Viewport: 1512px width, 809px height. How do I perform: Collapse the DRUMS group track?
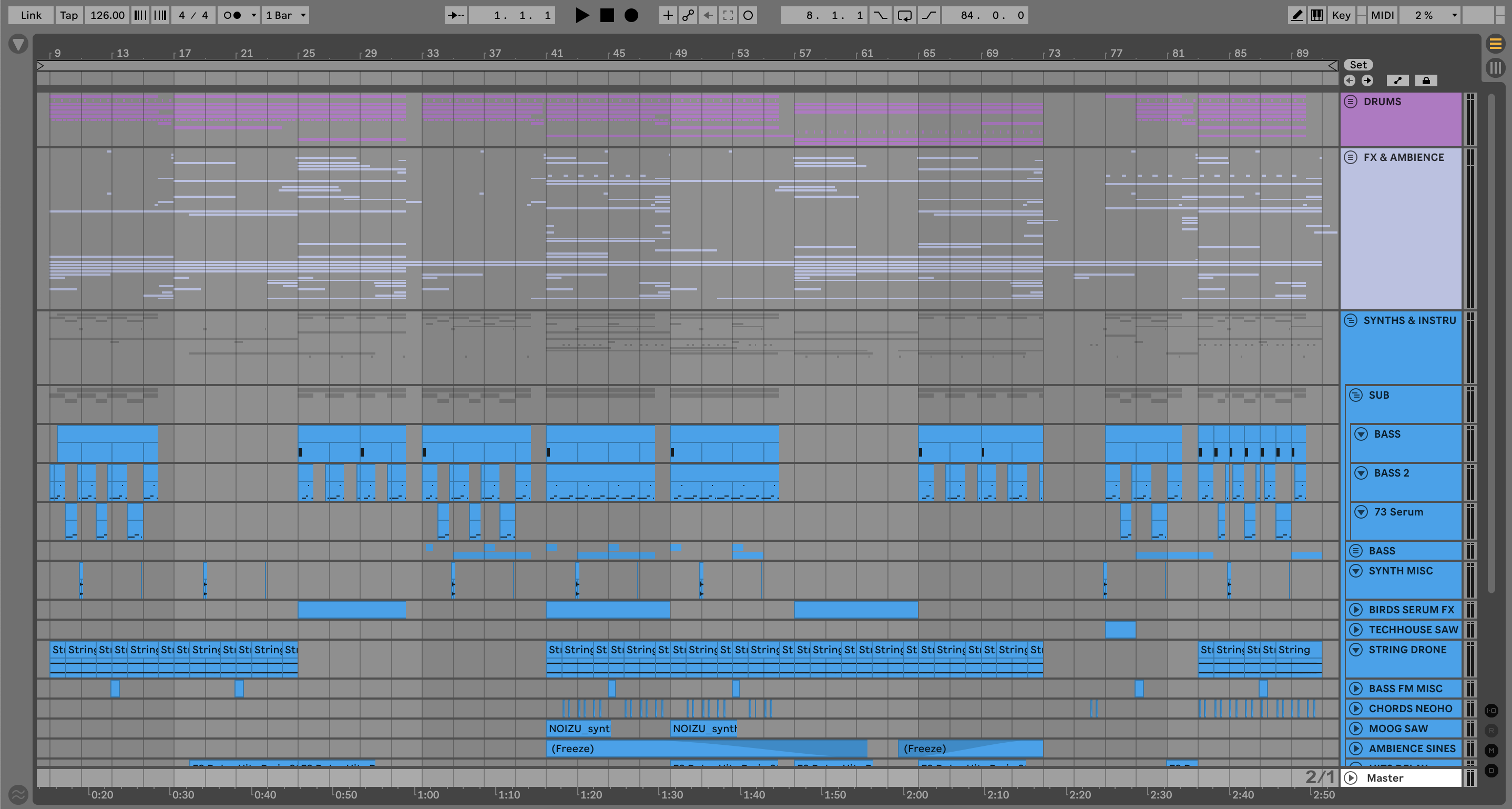pos(1351,102)
